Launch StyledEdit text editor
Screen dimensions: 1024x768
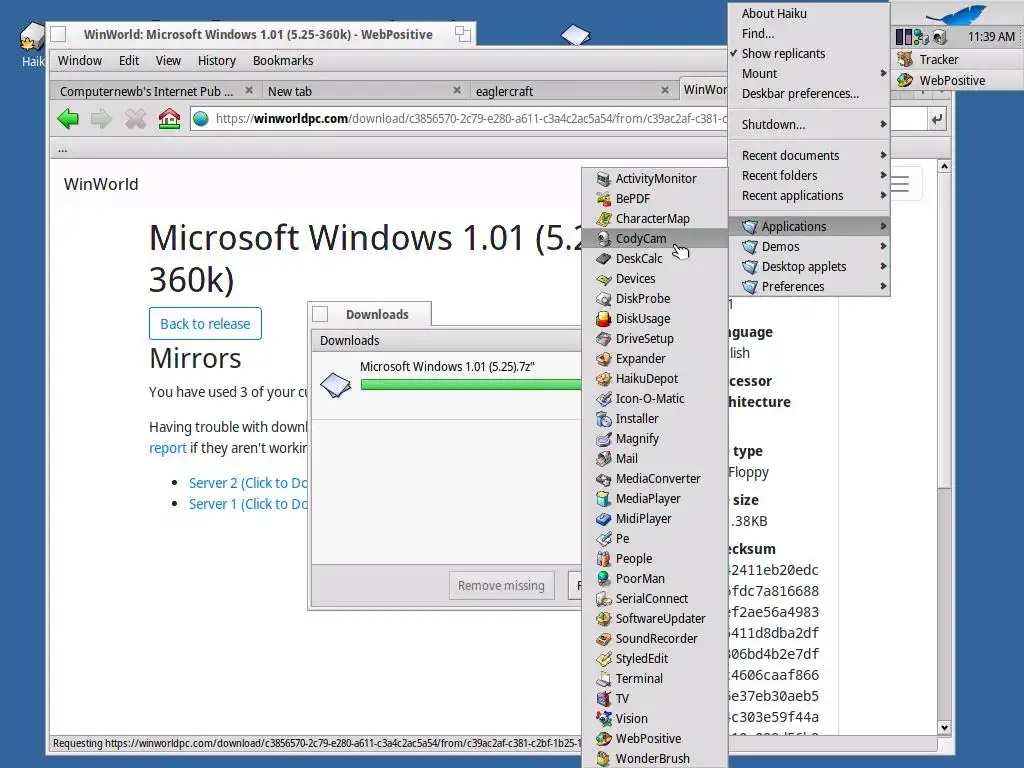coord(654,658)
